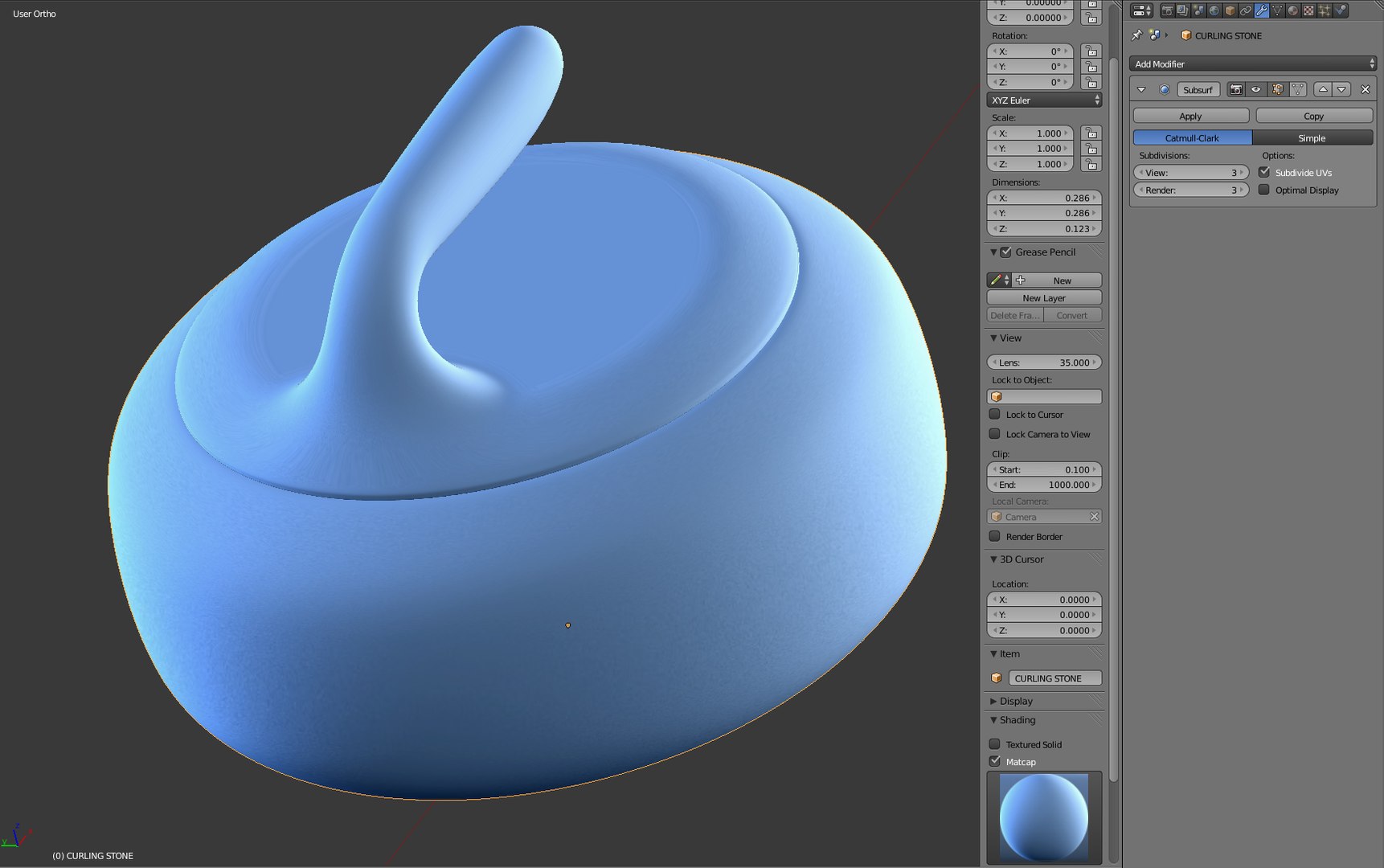Toggle the Grease Pencil checkbox

1005,252
